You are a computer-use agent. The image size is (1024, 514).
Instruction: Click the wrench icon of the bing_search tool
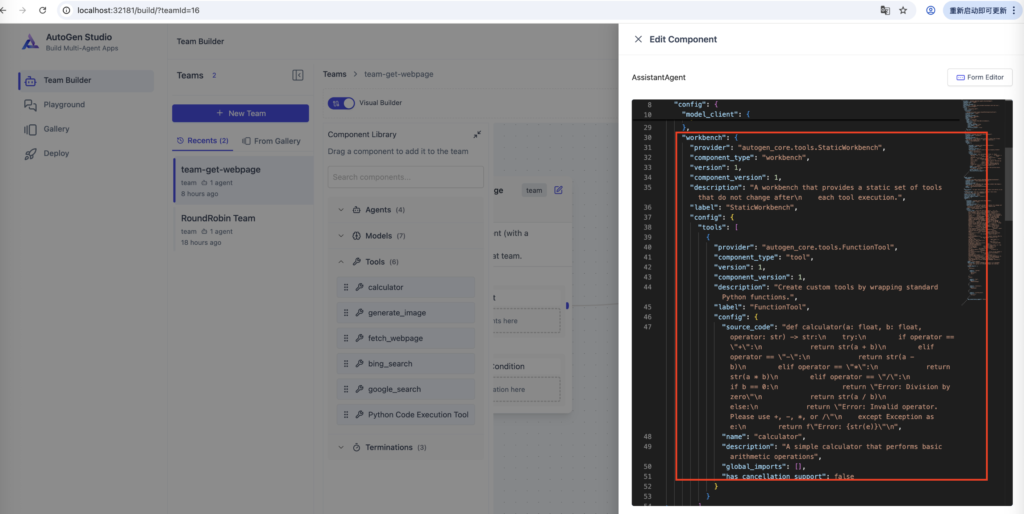pyautogui.click(x=359, y=364)
